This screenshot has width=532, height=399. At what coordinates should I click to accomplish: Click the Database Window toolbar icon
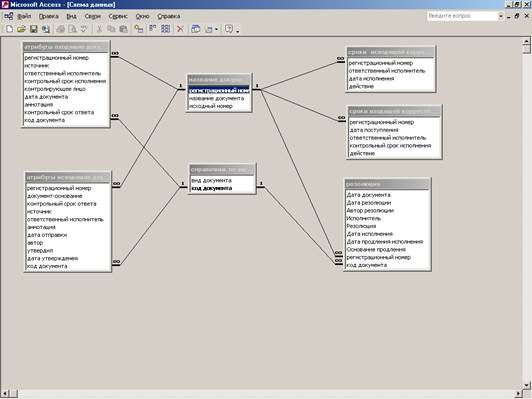[196, 29]
